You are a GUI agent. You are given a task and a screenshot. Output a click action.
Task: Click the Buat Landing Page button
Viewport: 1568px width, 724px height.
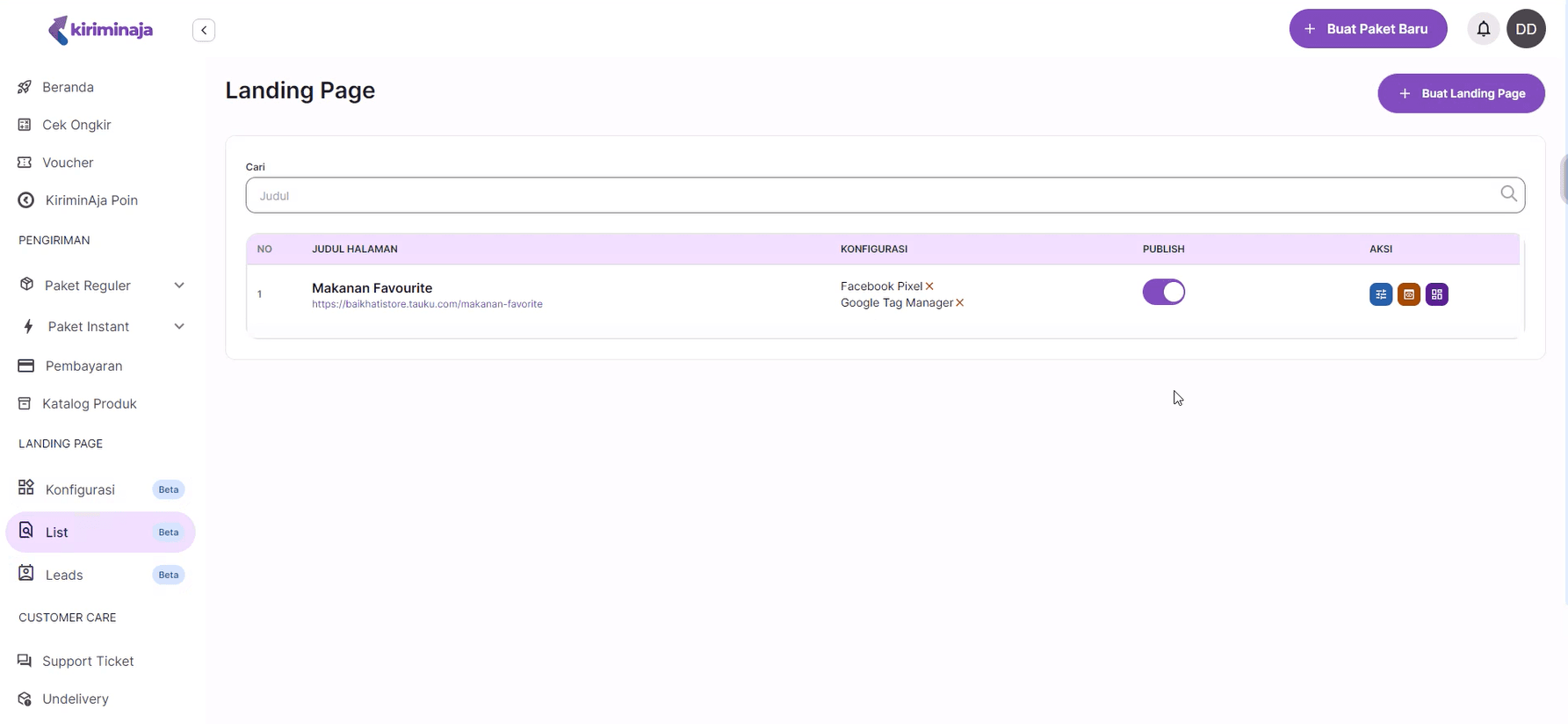click(x=1460, y=93)
